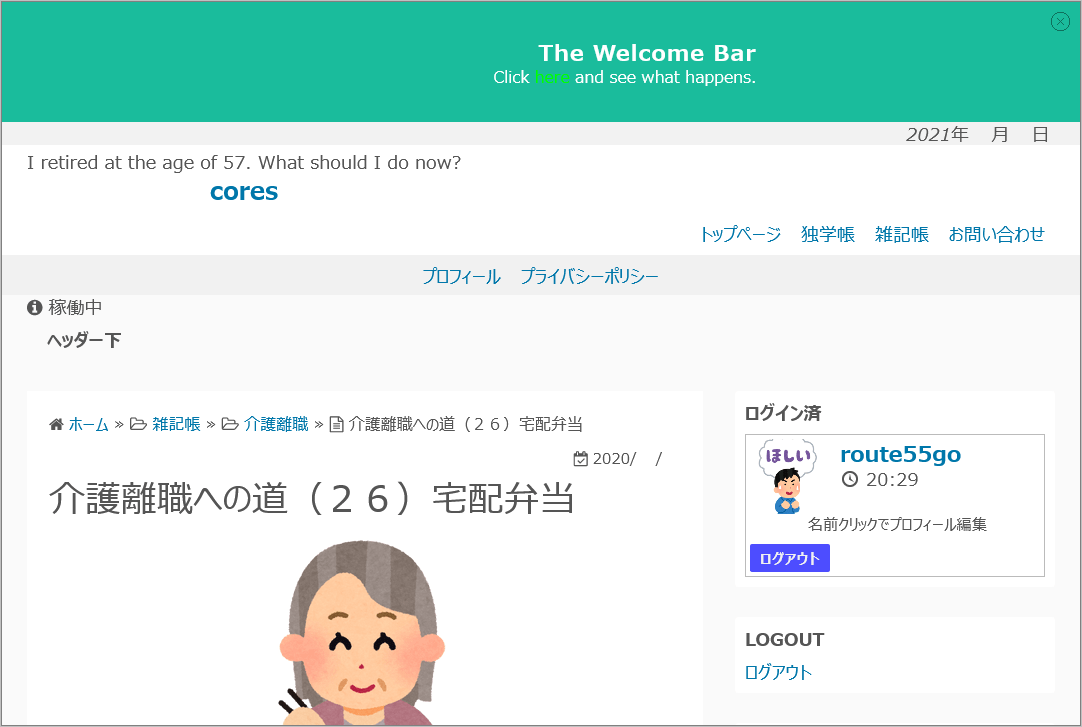This screenshot has height=727, width=1082.
Task: Click the 2021年 date text in top bar
Action: pos(937,135)
